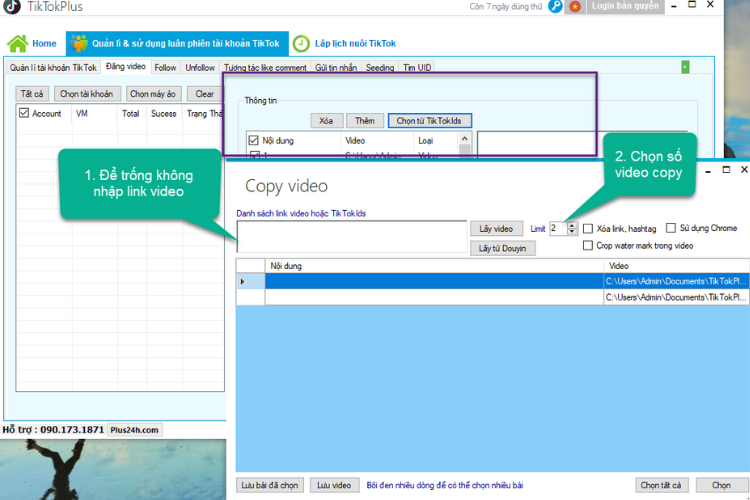Screen dimensions: 750x500
Task: Click the Chọn từ TikTokIds button
Action: [429, 121]
